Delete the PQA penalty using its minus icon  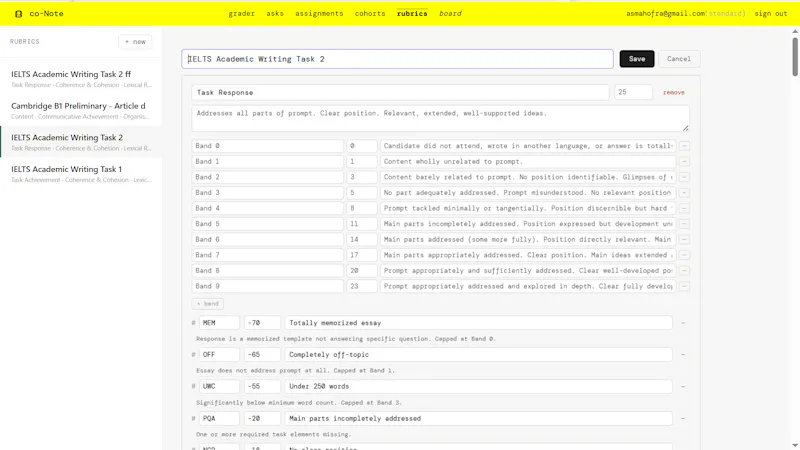click(x=683, y=418)
